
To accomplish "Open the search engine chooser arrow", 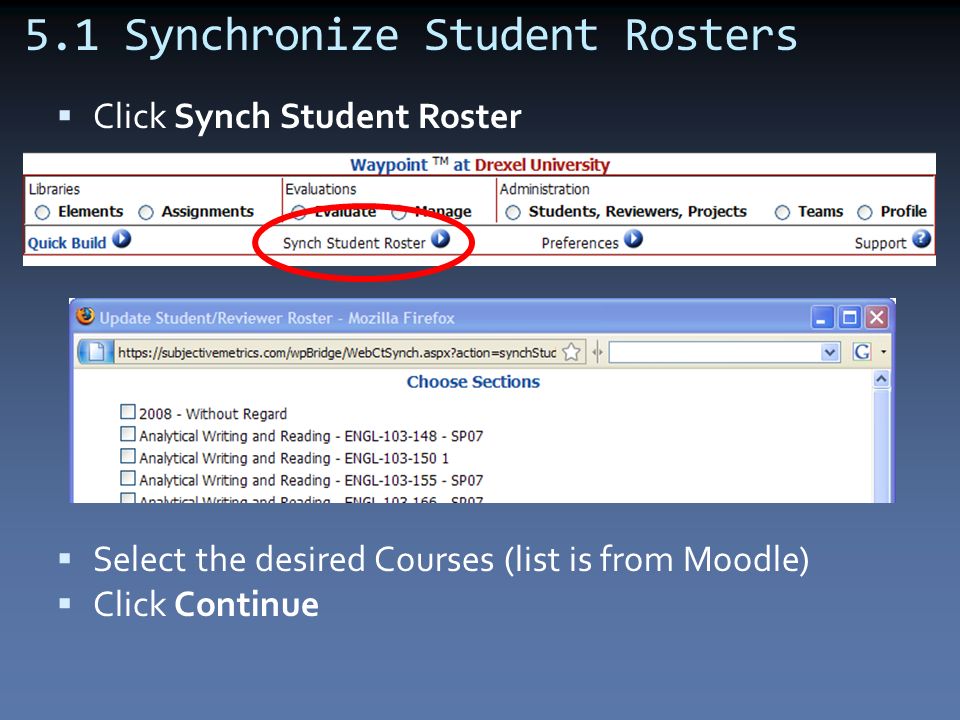I will point(883,352).
